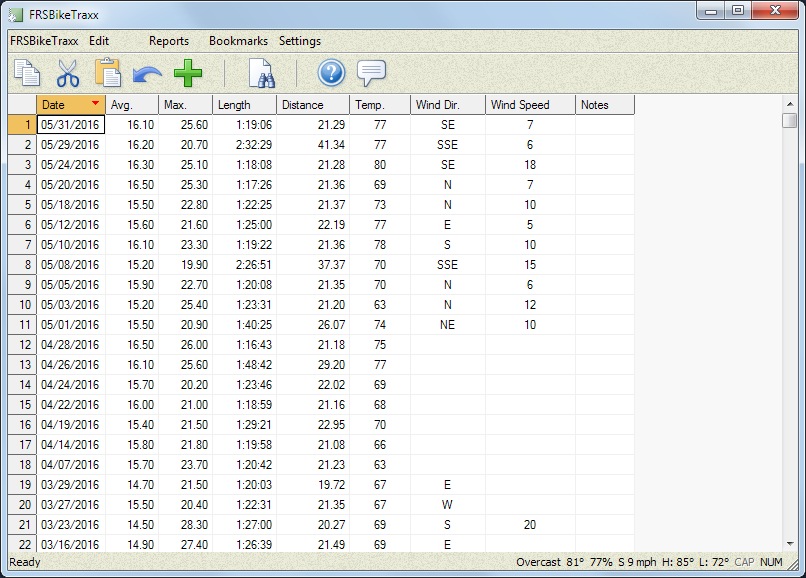
Task: Click the NUM indicator in status bar
Action: (x=771, y=562)
